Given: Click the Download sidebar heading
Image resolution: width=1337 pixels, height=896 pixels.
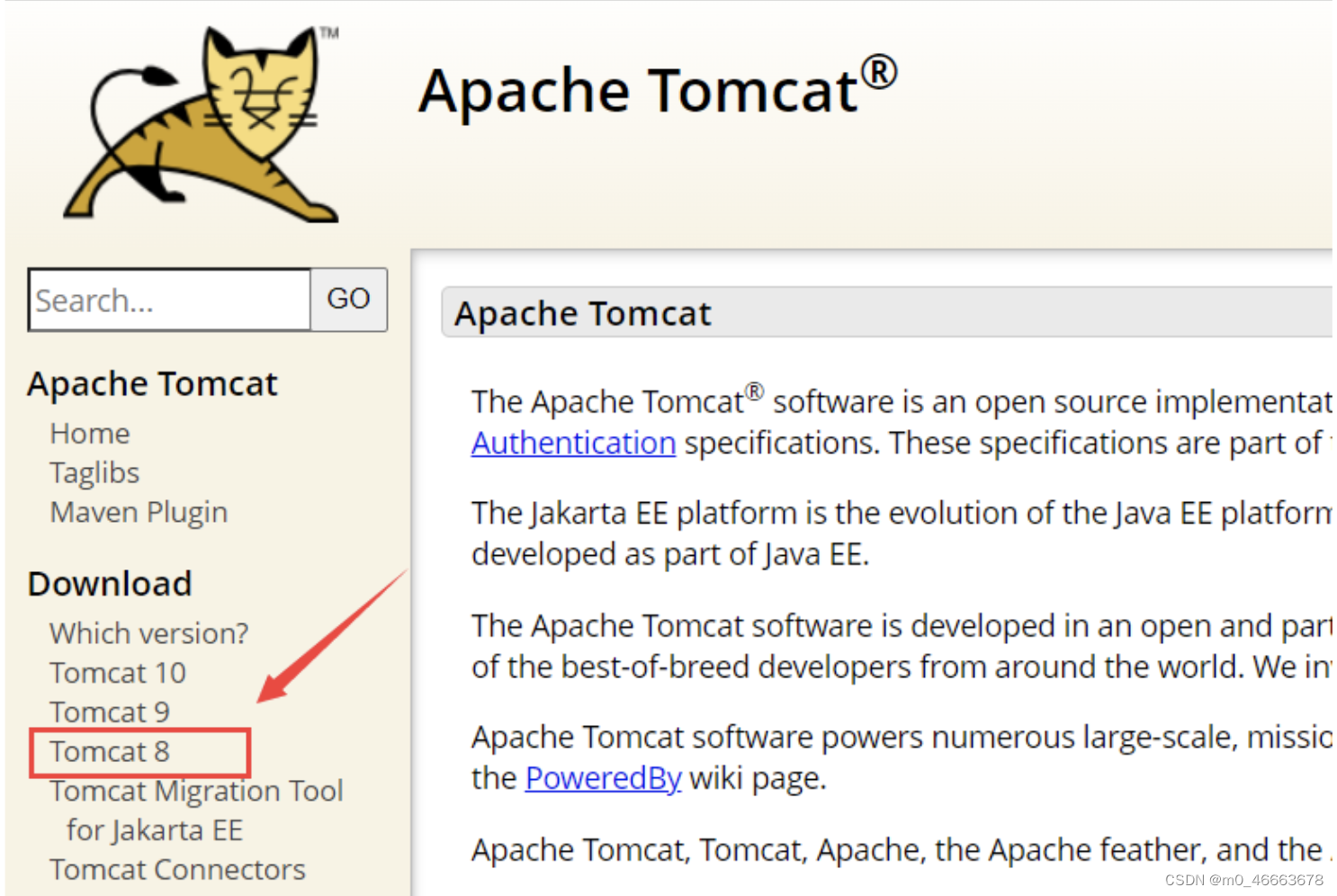Looking at the screenshot, I should tap(110, 584).
